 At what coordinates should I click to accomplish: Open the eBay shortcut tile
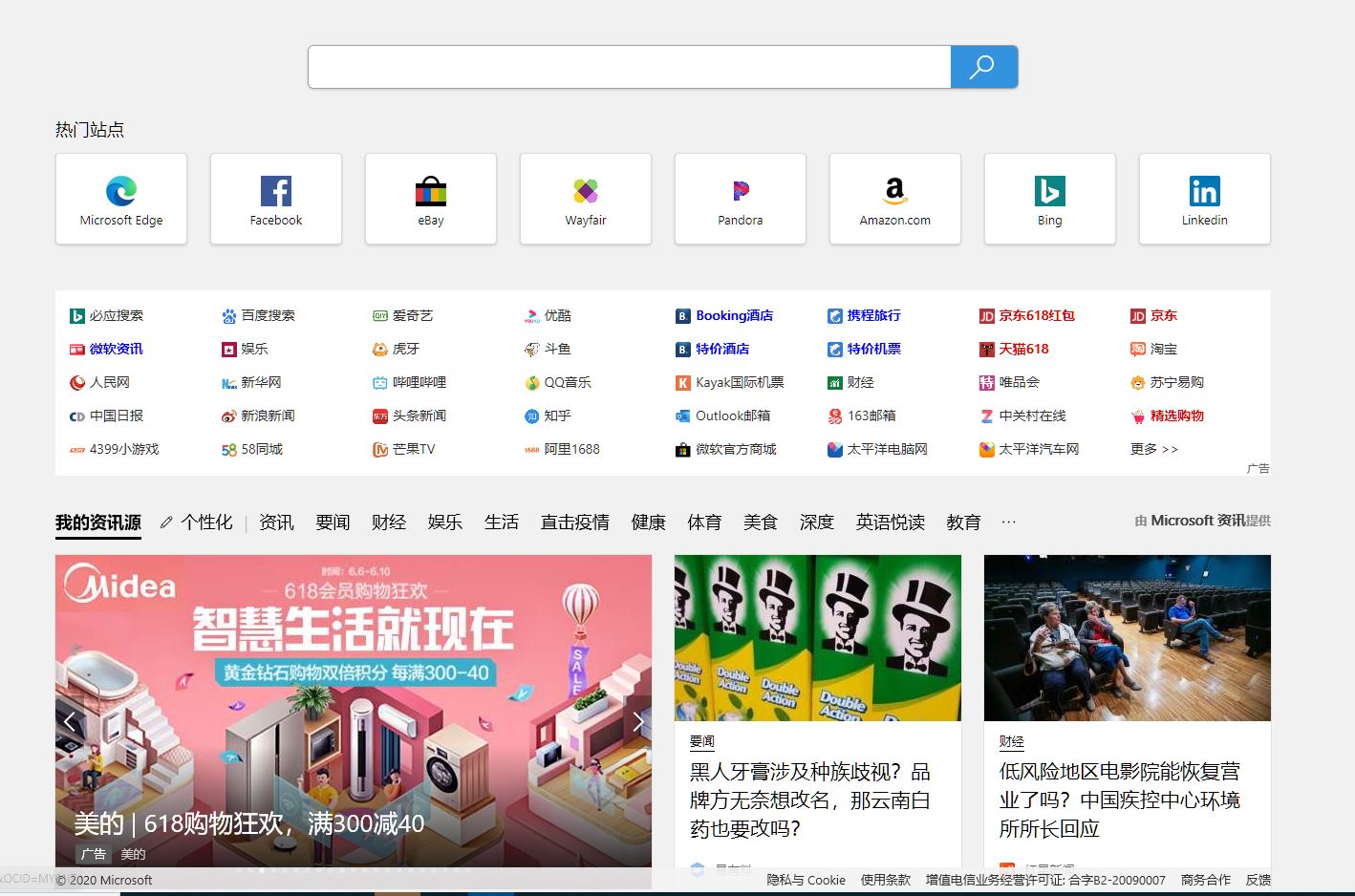431,199
